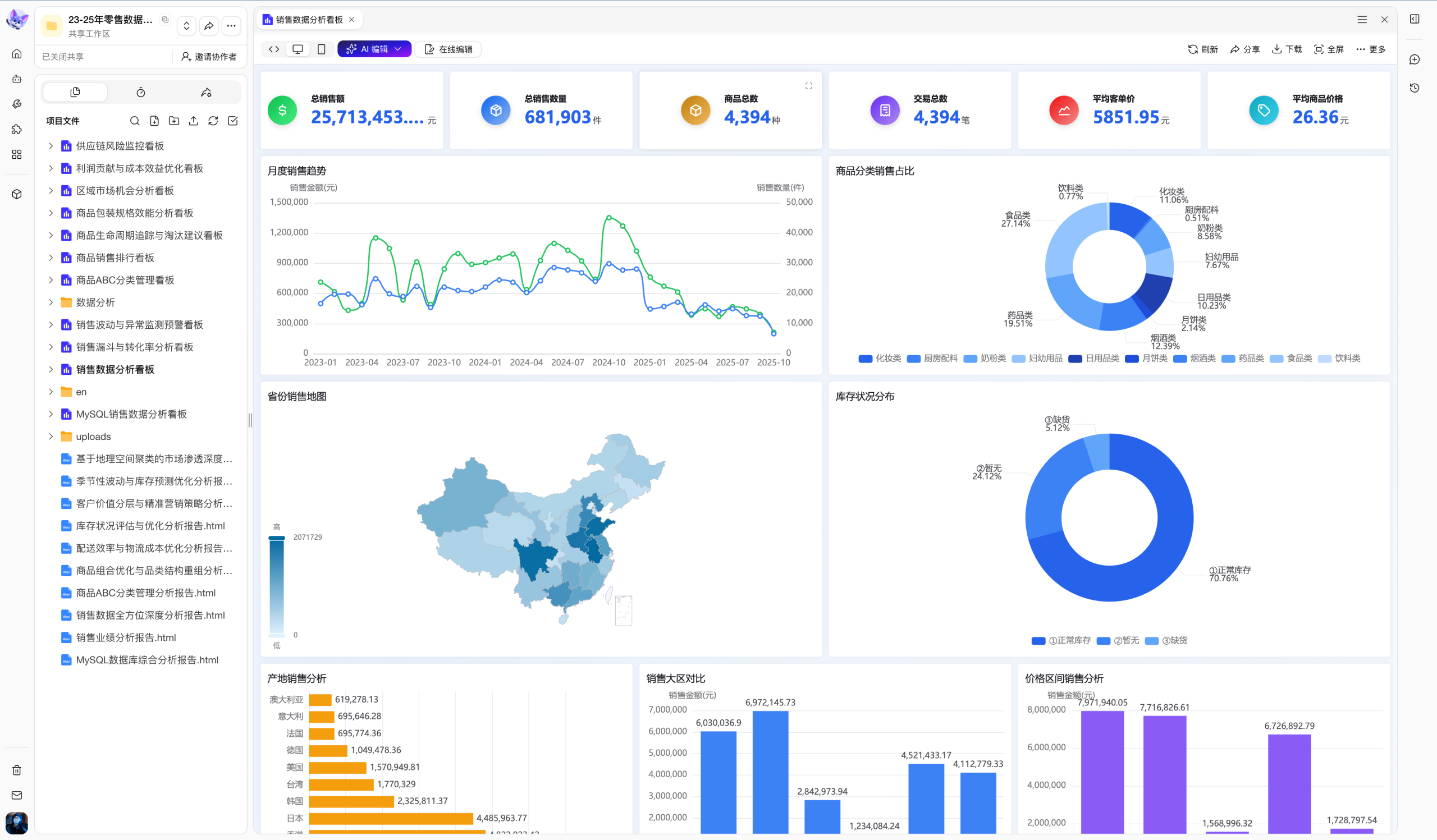Switch to the history timer tab in file panel
This screenshot has width=1437, height=840.
click(141, 93)
